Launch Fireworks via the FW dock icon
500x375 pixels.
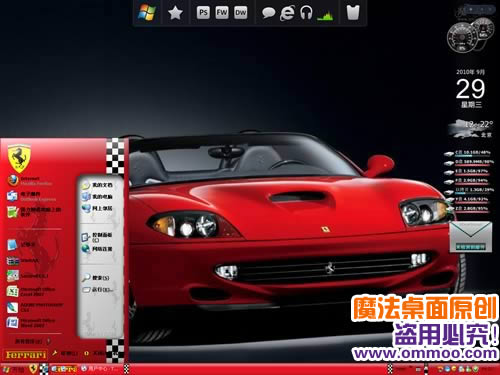click(222, 13)
